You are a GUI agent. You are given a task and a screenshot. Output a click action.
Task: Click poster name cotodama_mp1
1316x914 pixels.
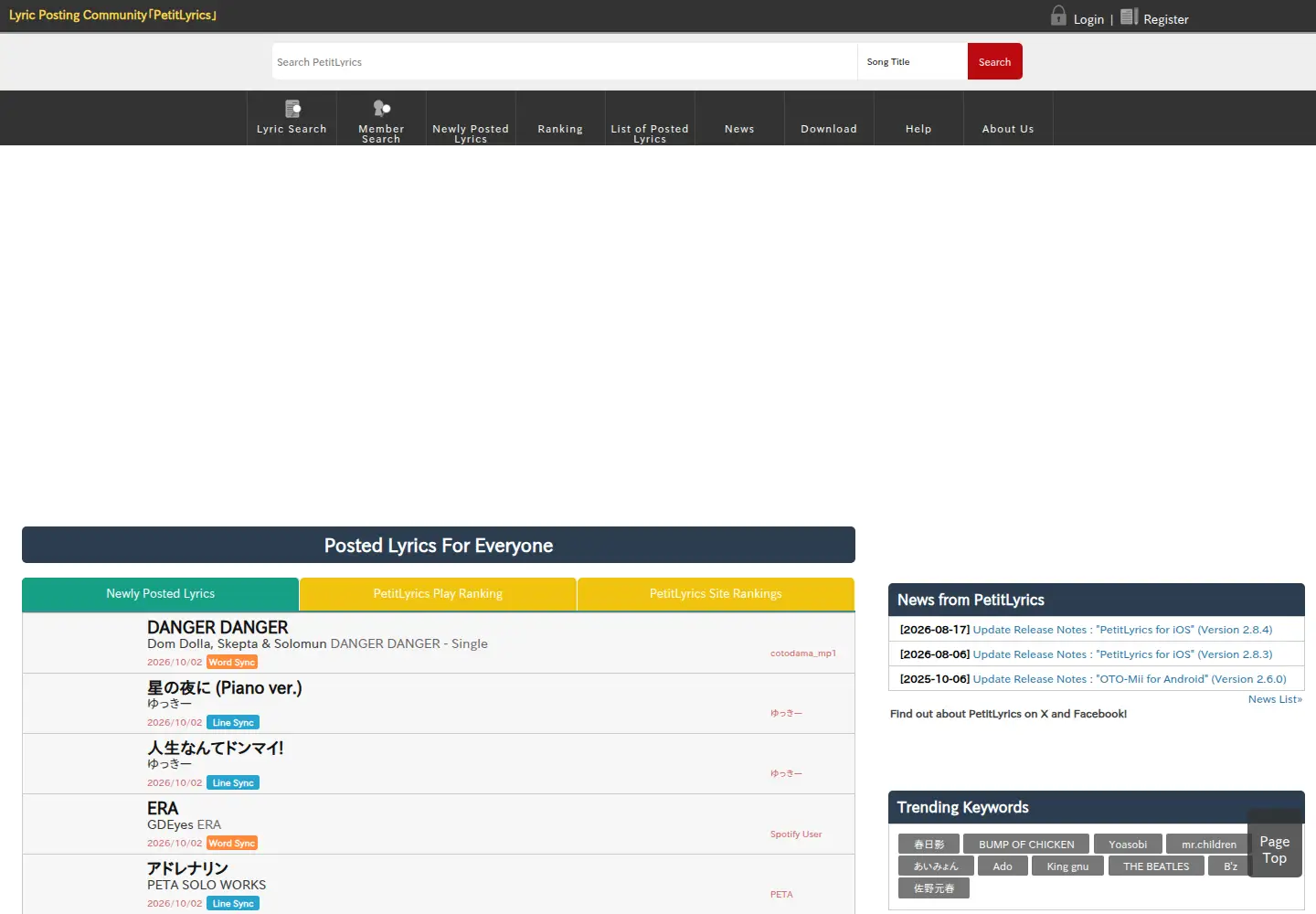[x=803, y=654]
